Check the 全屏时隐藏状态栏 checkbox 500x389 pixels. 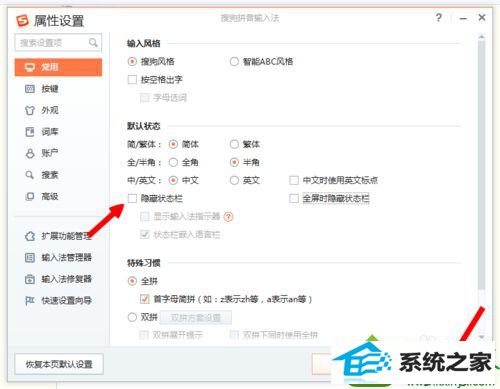pyautogui.click(x=294, y=198)
